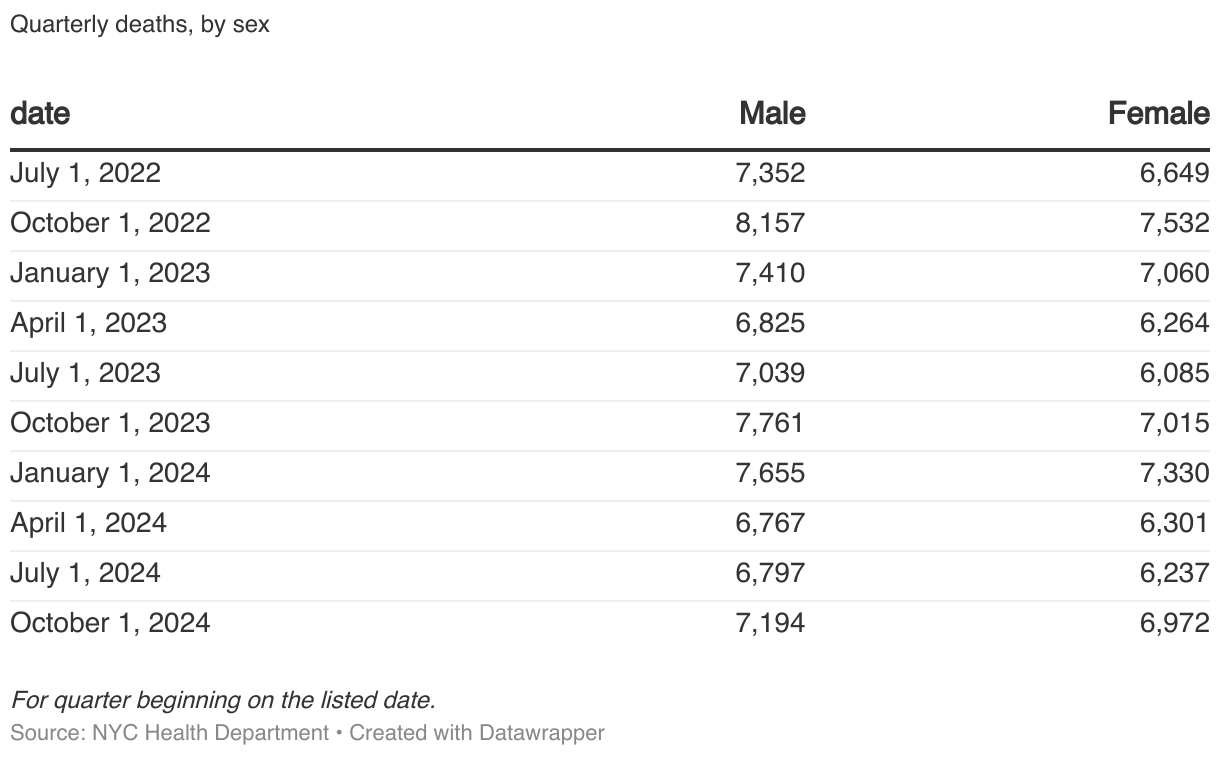
Task: Click the quarter beginning footnote text
Action: tap(223, 700)
